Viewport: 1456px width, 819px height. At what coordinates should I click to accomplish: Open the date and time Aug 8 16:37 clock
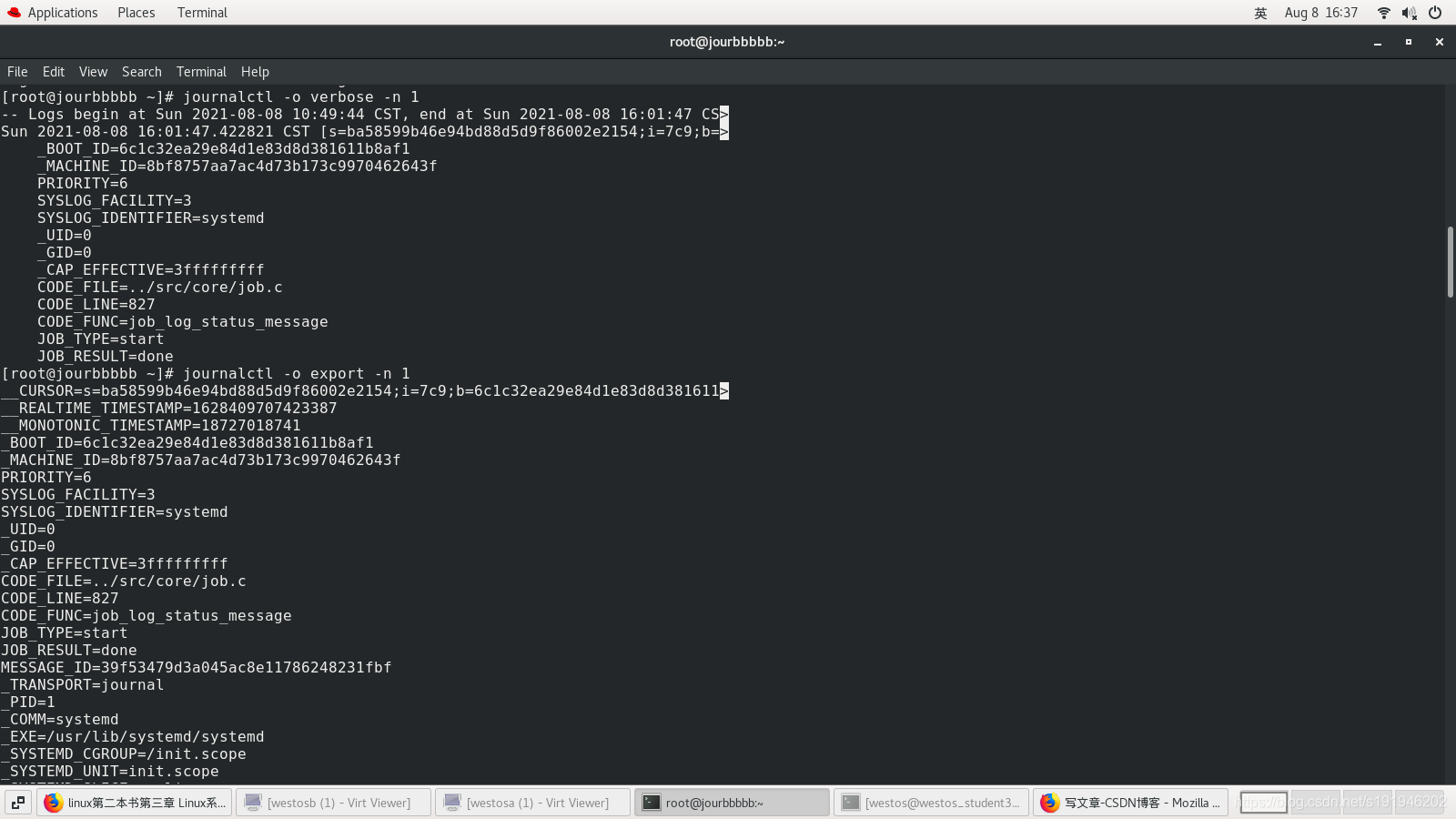(x=1321, y=13)
